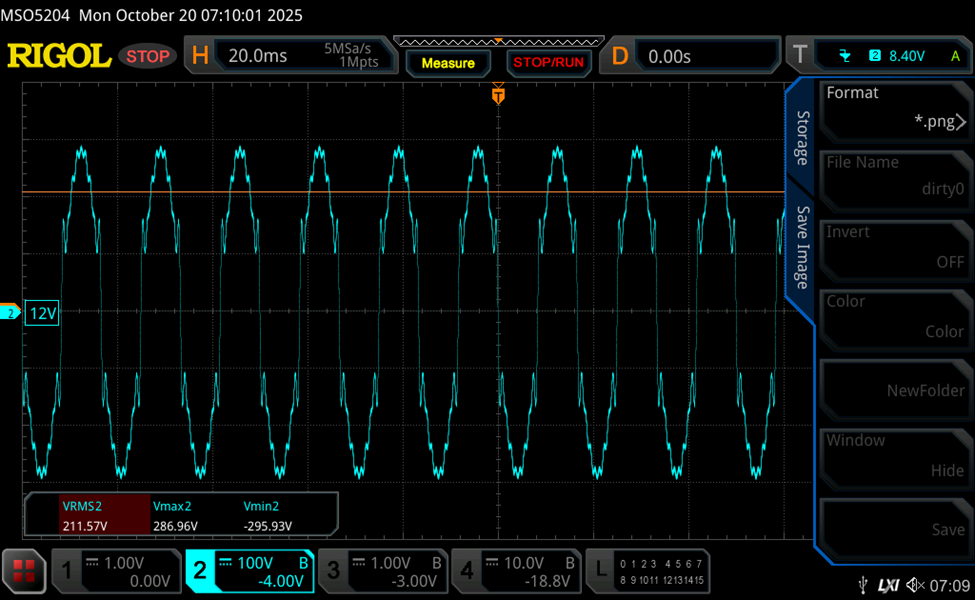Switch to the Storage tab
This screenshot has width=975, height=600.
(x=802, y=137)
